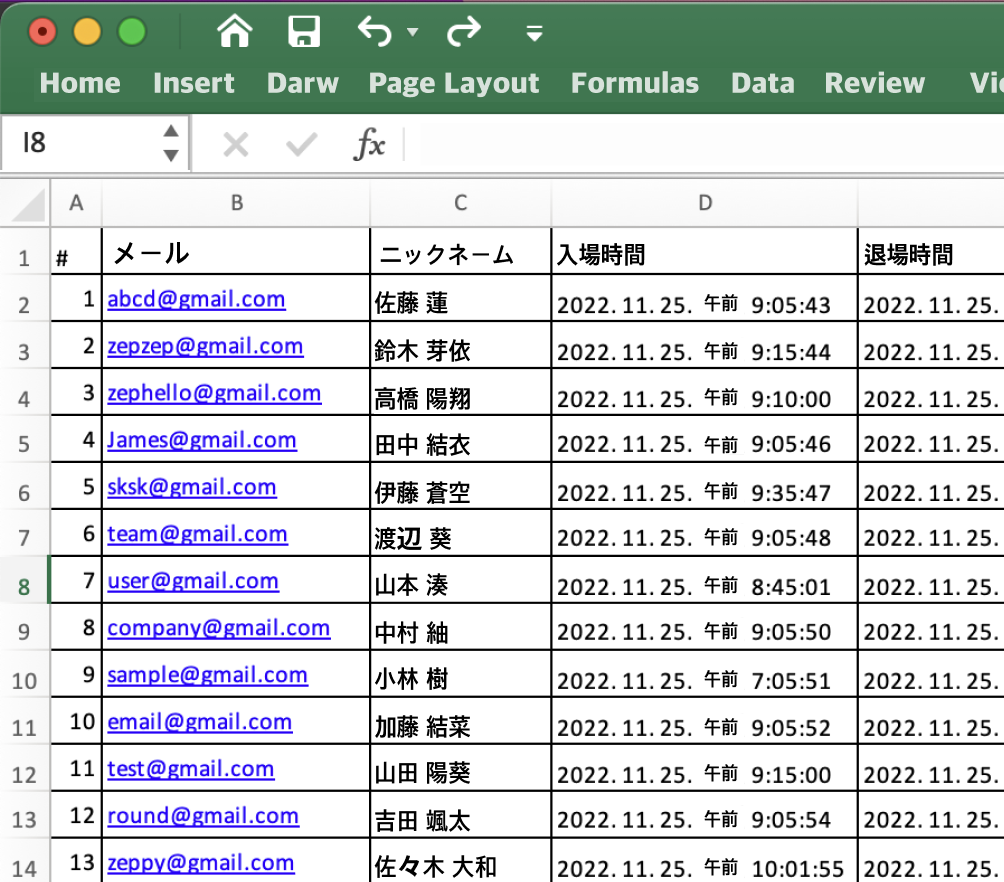The image size is (1004, 882).
Task: Select the cell containing 山本 湊
Action: [x=460, y=580]
